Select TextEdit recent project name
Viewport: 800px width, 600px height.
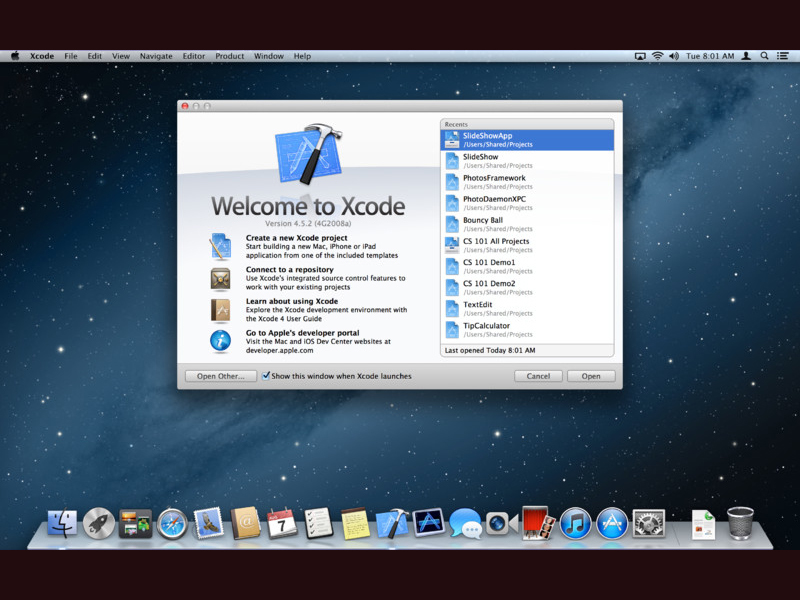478,305
